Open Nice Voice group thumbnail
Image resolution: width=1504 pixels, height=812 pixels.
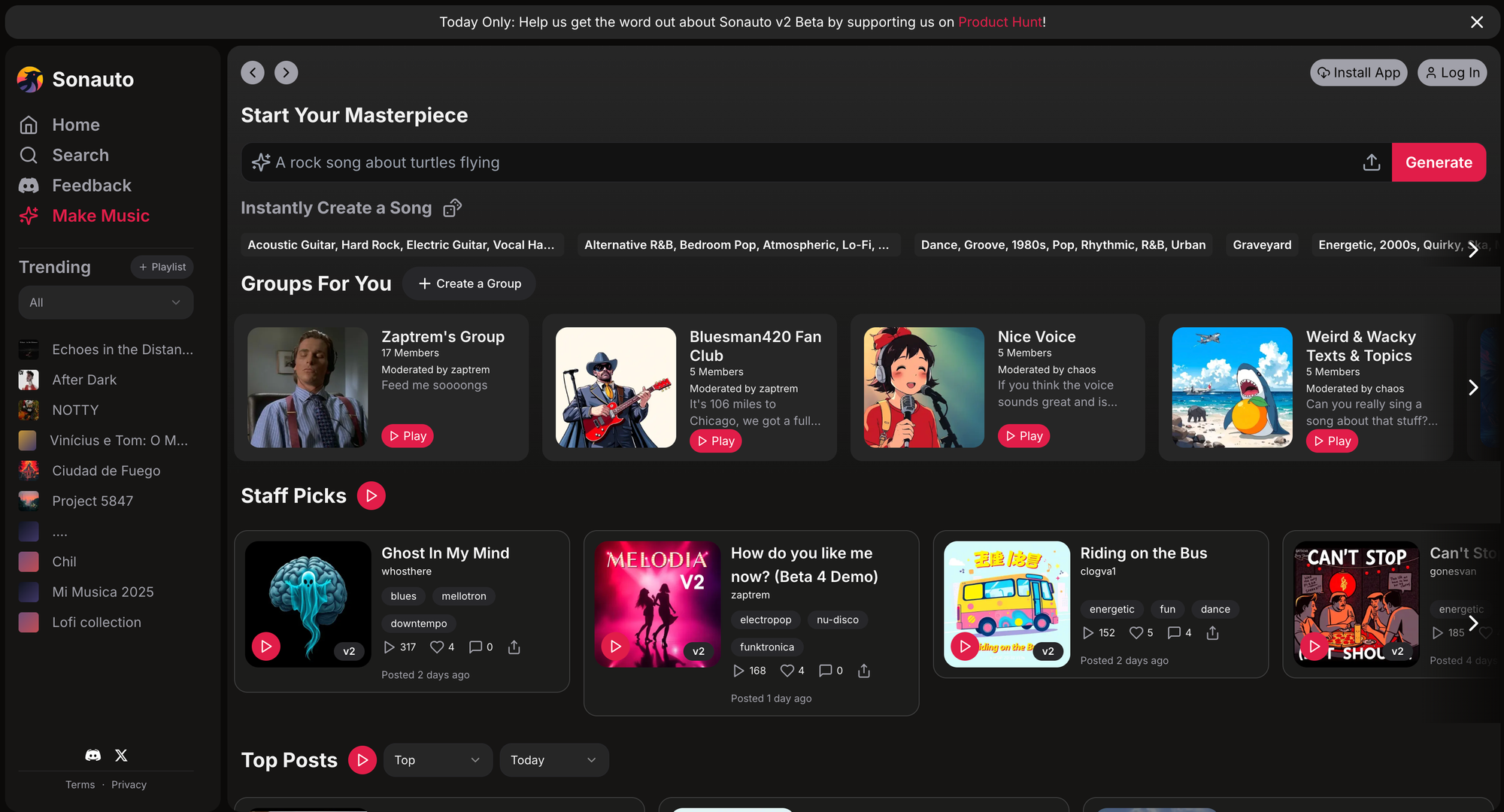[924, 387]
